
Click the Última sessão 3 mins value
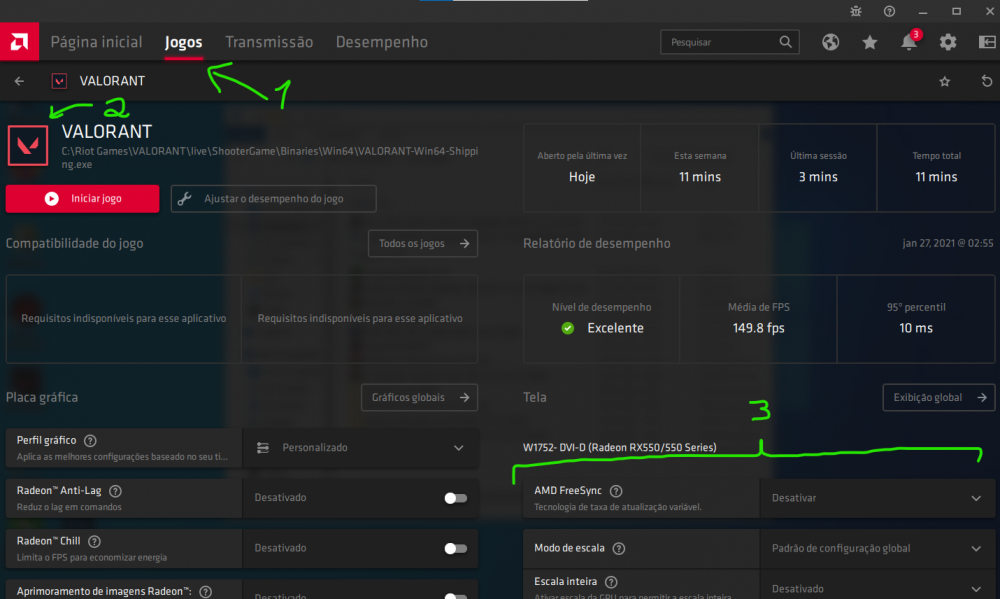coord(818,177)
